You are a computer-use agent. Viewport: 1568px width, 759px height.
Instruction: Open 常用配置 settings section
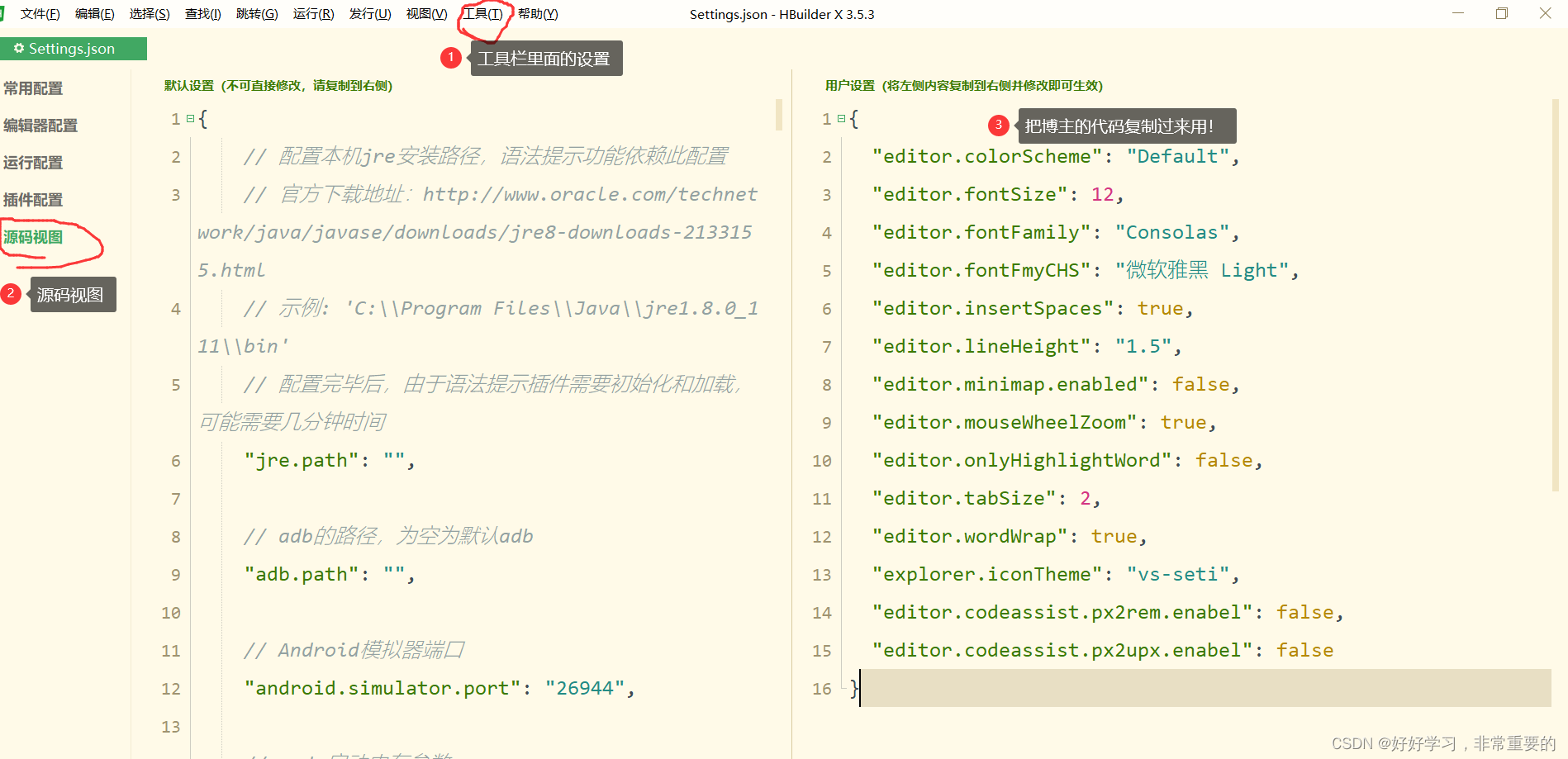point(33,88)
